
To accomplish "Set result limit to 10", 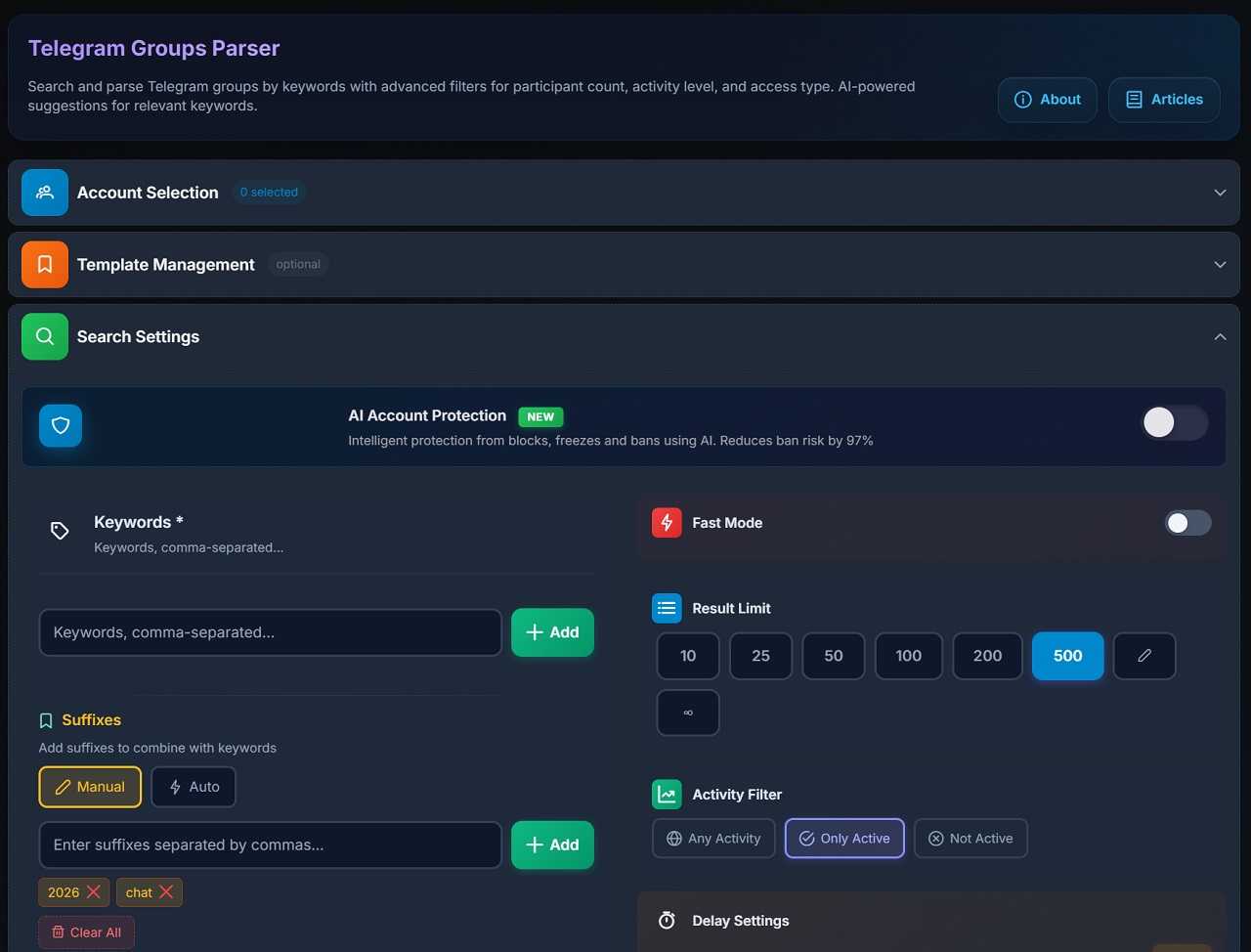I will pos(688,656).
